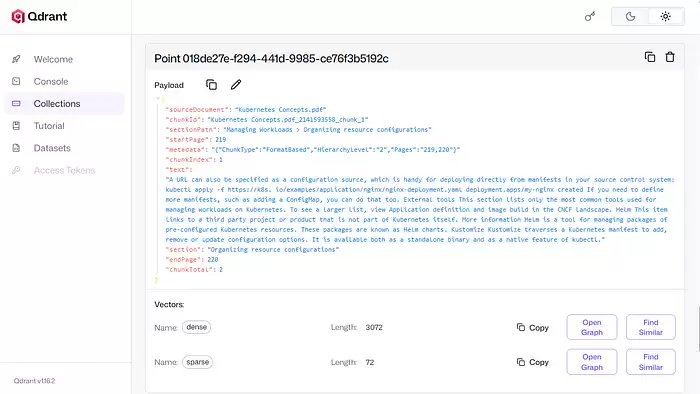Click the API key icon in header
700x394 pixels.
pos(590,17)
